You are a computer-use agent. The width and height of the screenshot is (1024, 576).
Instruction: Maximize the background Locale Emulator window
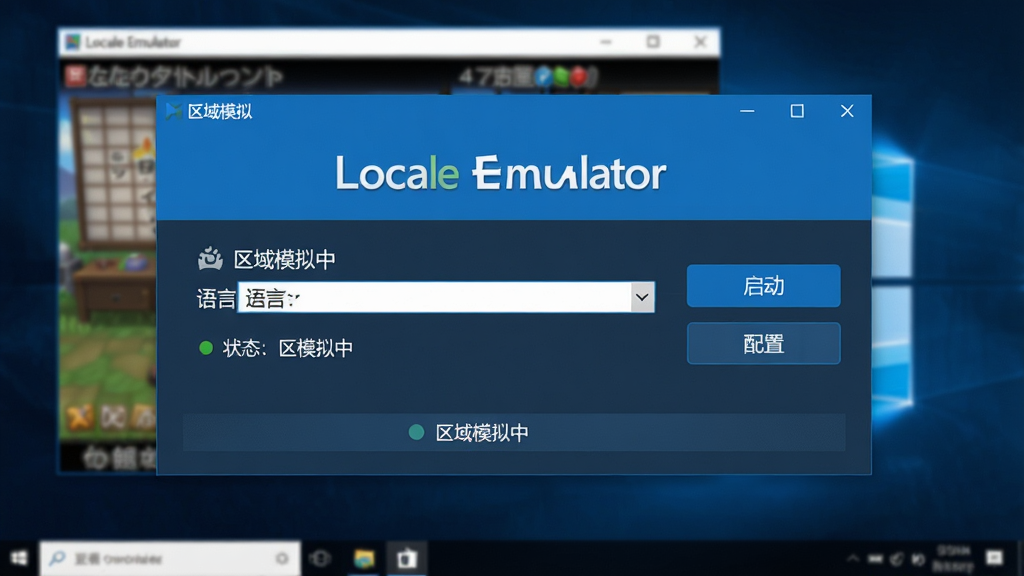(x=653, y=42)
